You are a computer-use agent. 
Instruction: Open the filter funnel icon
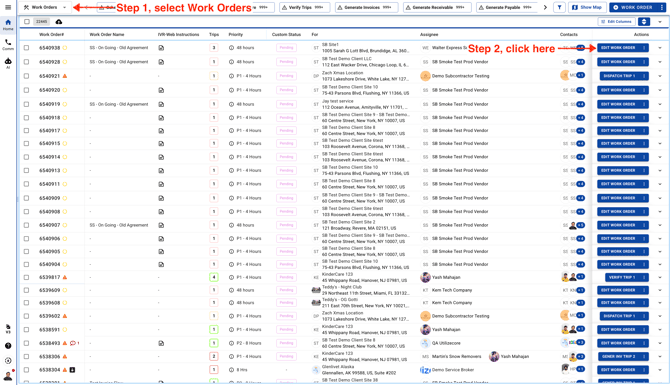pyautogui.click(x=559, y=7)
